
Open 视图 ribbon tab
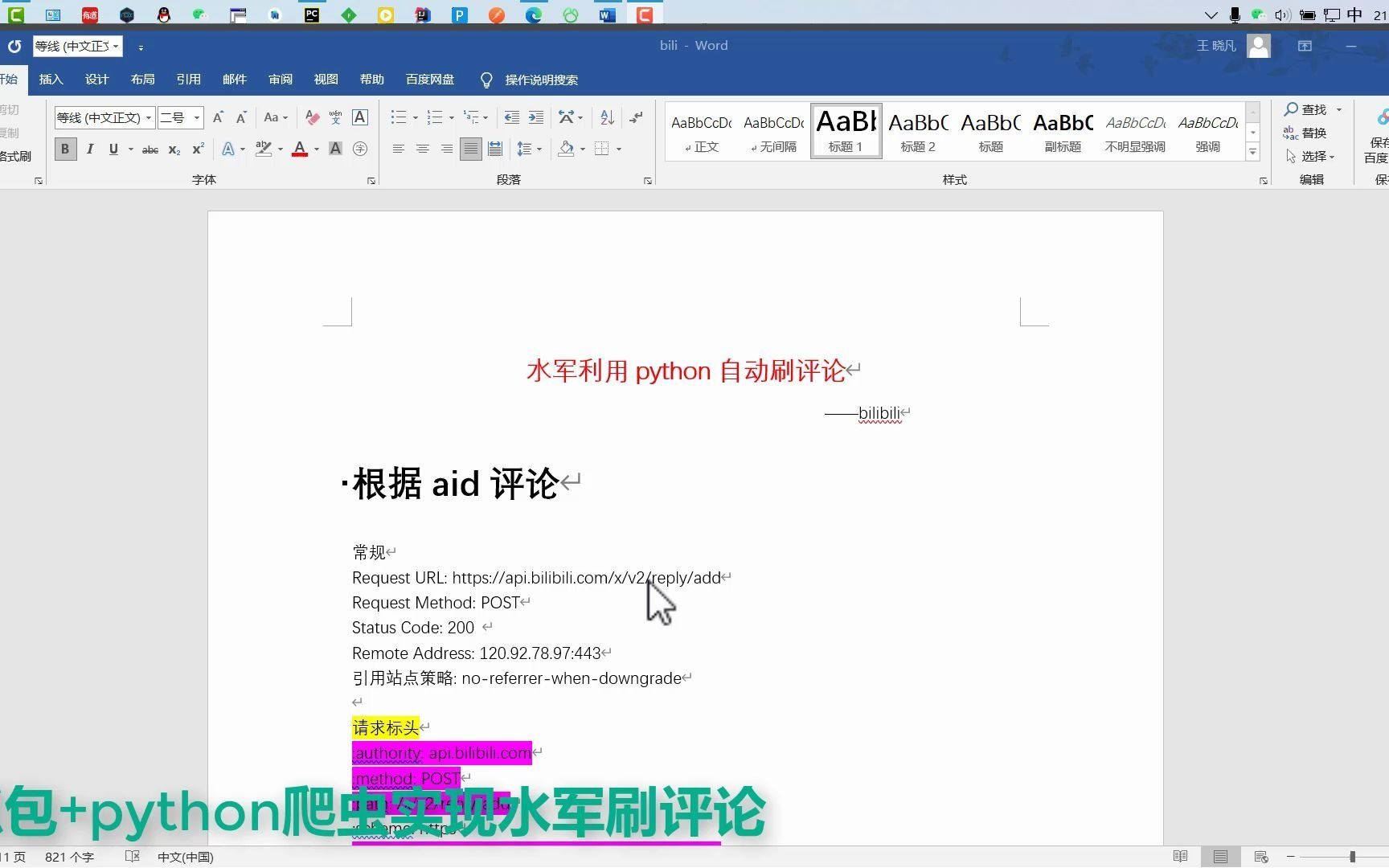pyautogui.click(x=326, y=80)
